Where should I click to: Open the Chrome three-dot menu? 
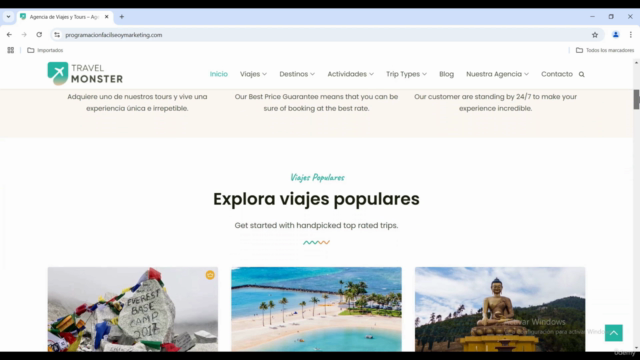631,35
